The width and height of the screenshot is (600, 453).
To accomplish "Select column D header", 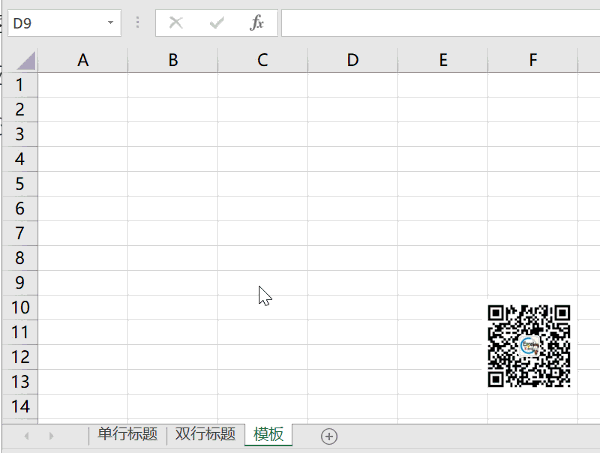I will coord(353,60).
